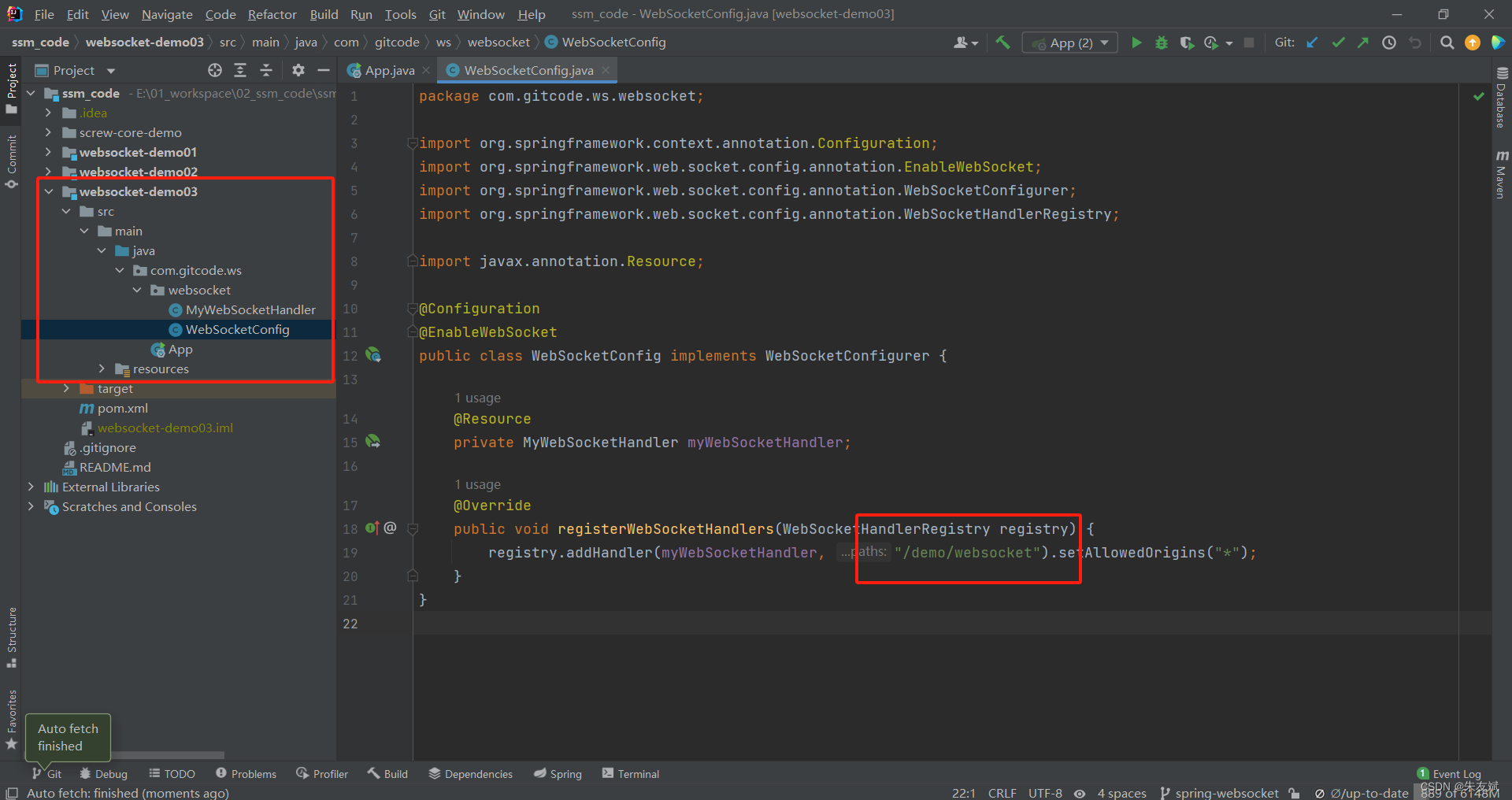
Task: Open the Terminal tool window
Action: (631, 774)
